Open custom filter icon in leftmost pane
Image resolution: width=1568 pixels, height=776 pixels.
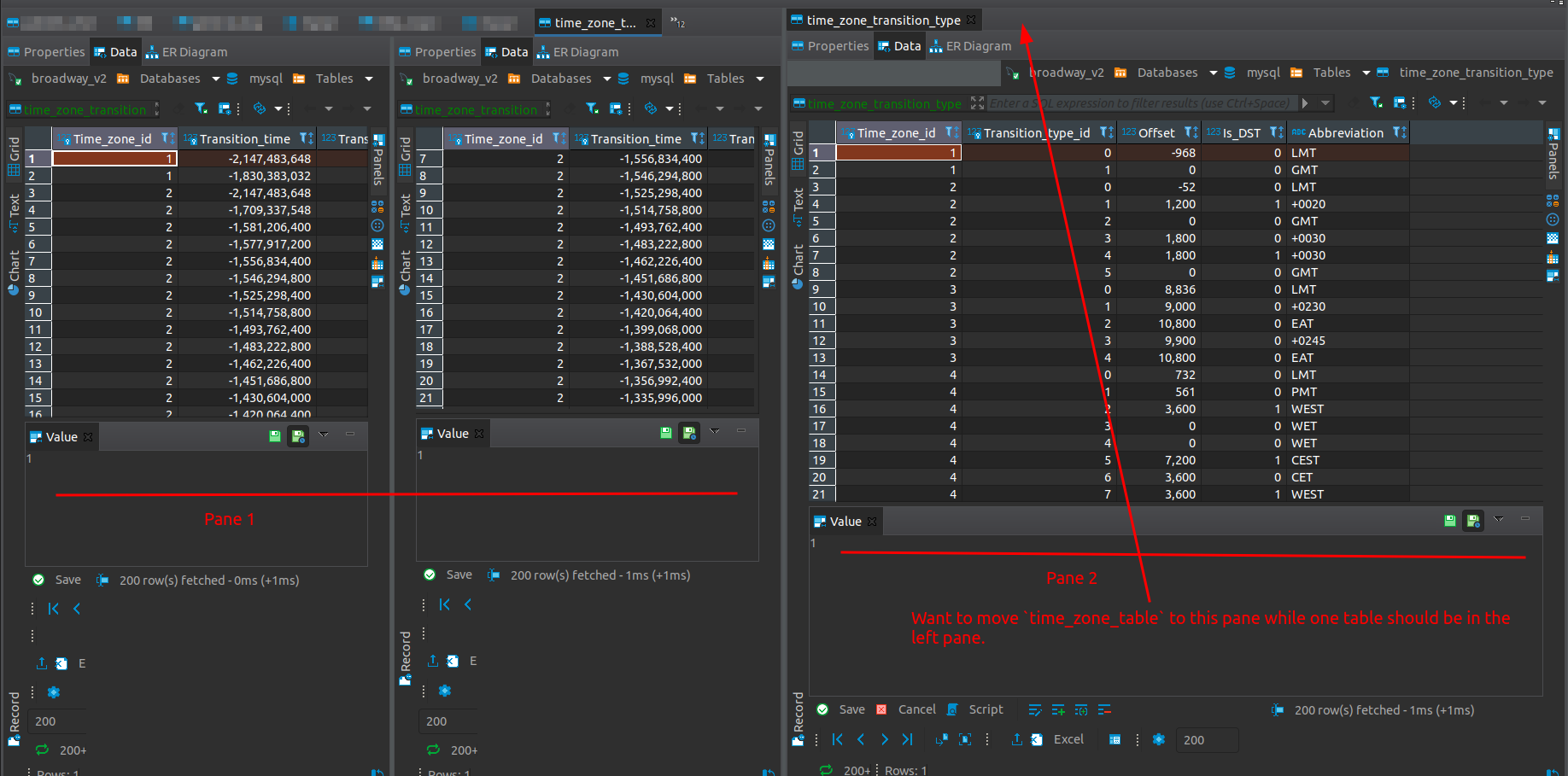(201, 108)
